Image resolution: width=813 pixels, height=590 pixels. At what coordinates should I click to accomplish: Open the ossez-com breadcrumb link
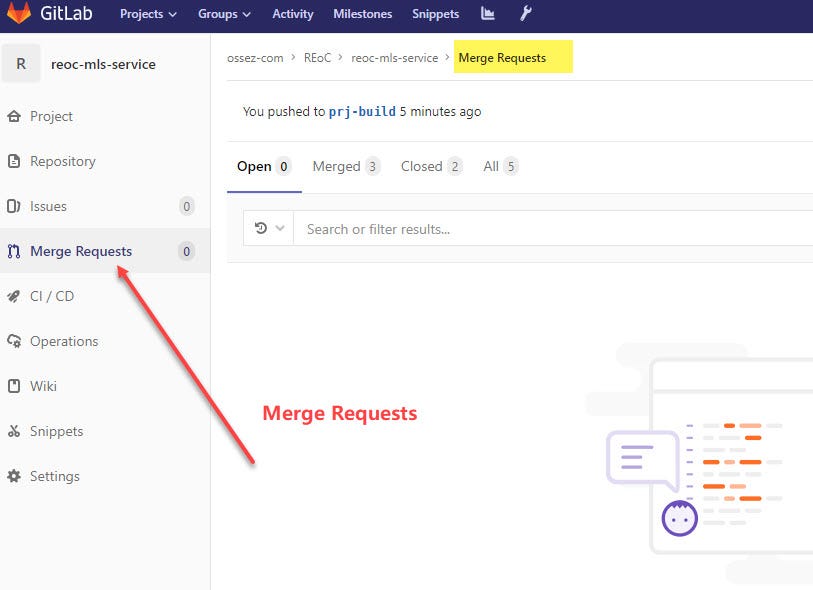(x=255, y=58)
